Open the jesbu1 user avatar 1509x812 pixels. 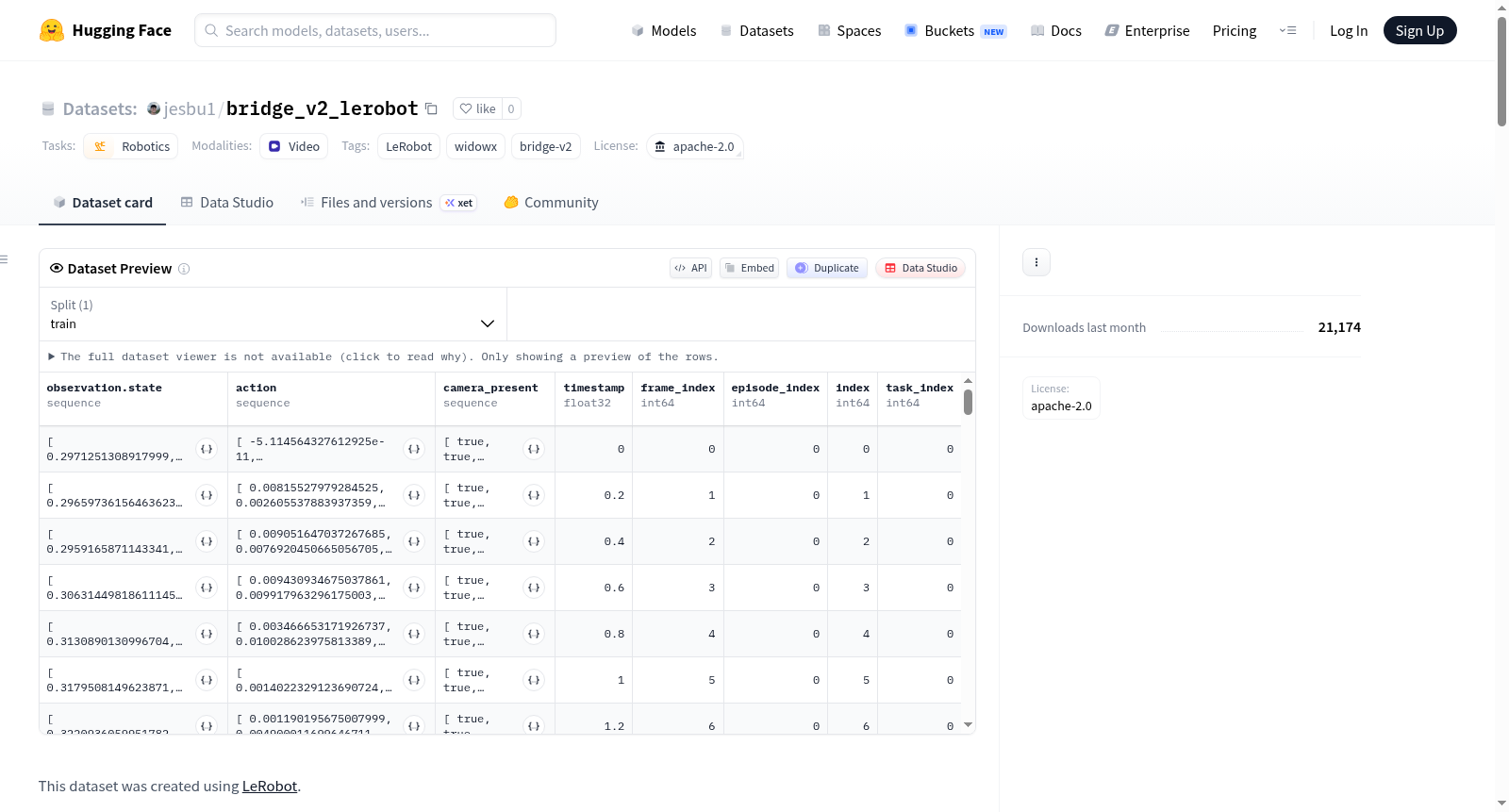tap(154, 108)
